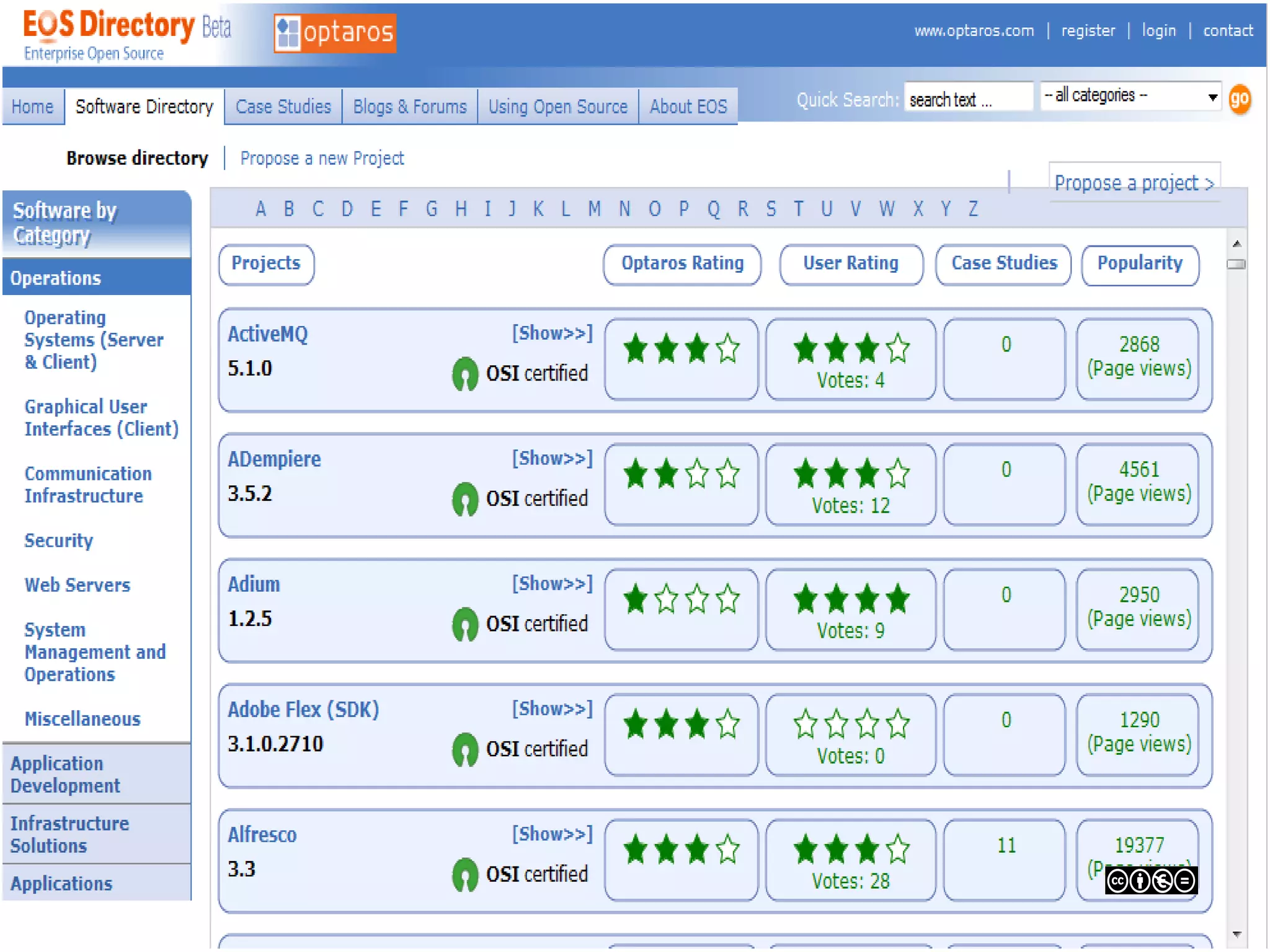Click the orange go search button
This screenshot has height=952, width=1270.
click(1239, 99)
